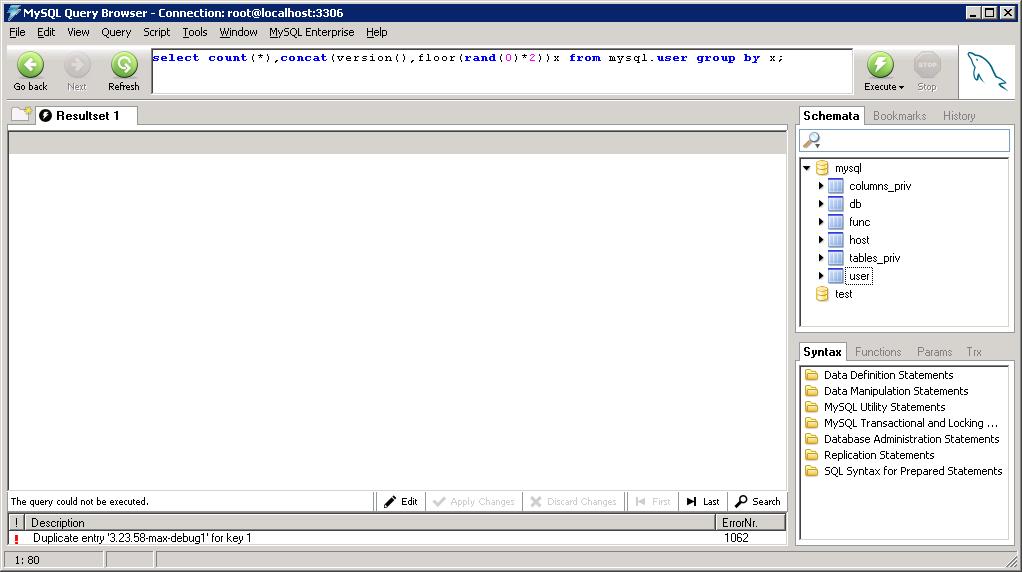Image resolution: width=1022 pixels, height=572 pixels.
Task: Click the columns_priv table icon
Action: point(836,186)
